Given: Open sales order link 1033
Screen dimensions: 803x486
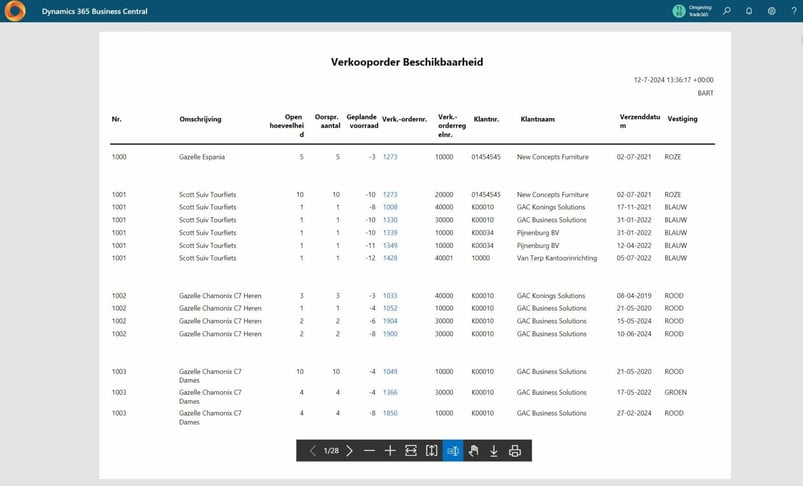Looking at the screenshot, I should click(390, 296).
